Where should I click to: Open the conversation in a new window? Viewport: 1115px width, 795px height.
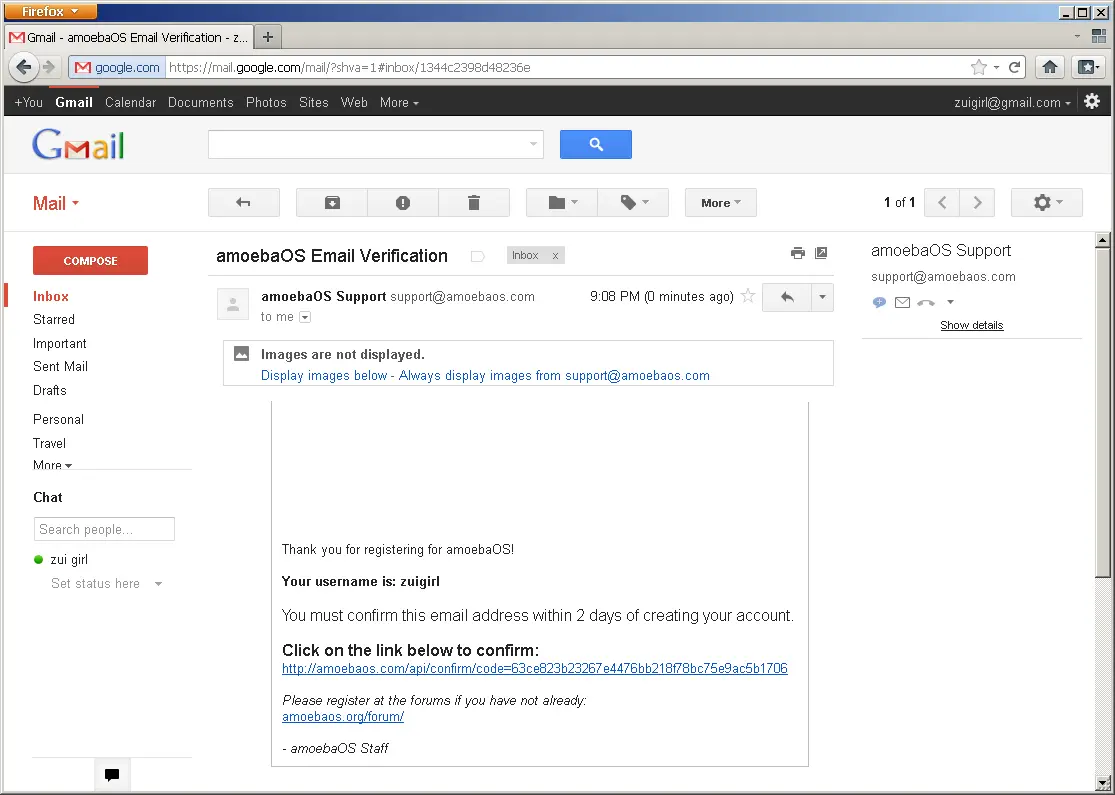click(821, 253)
